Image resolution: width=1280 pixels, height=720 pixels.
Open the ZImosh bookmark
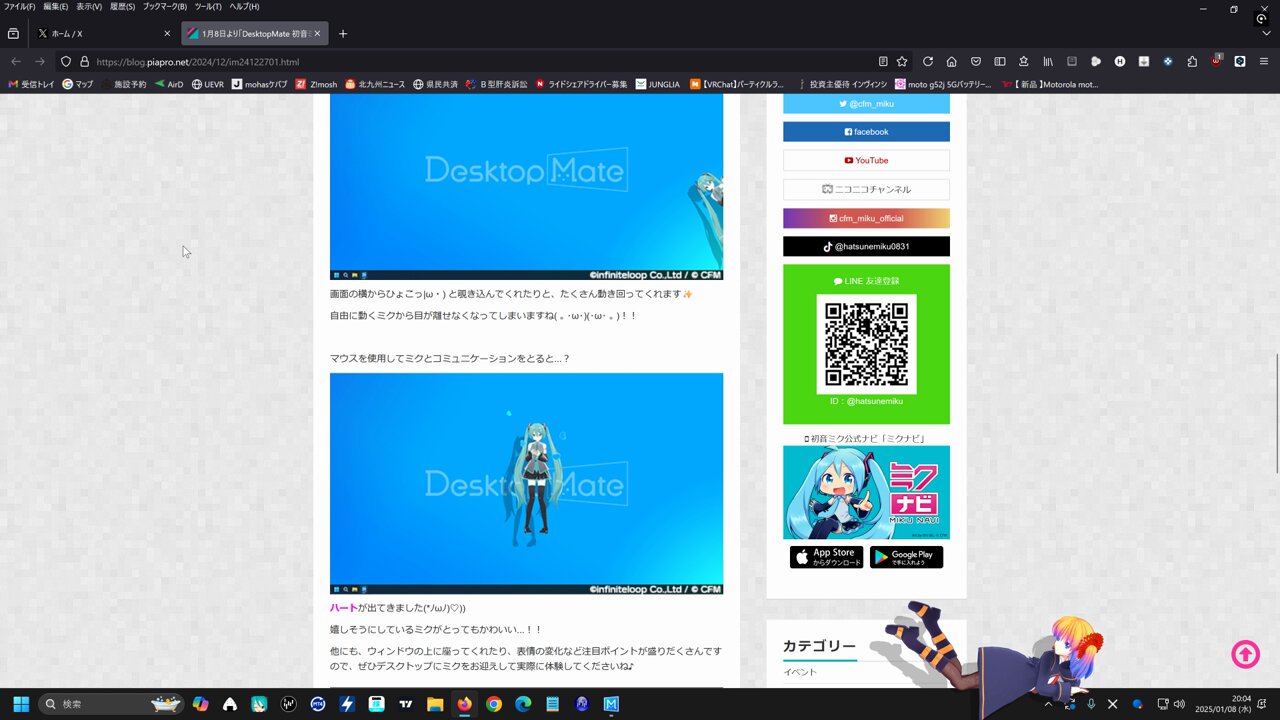click(317, 84)
